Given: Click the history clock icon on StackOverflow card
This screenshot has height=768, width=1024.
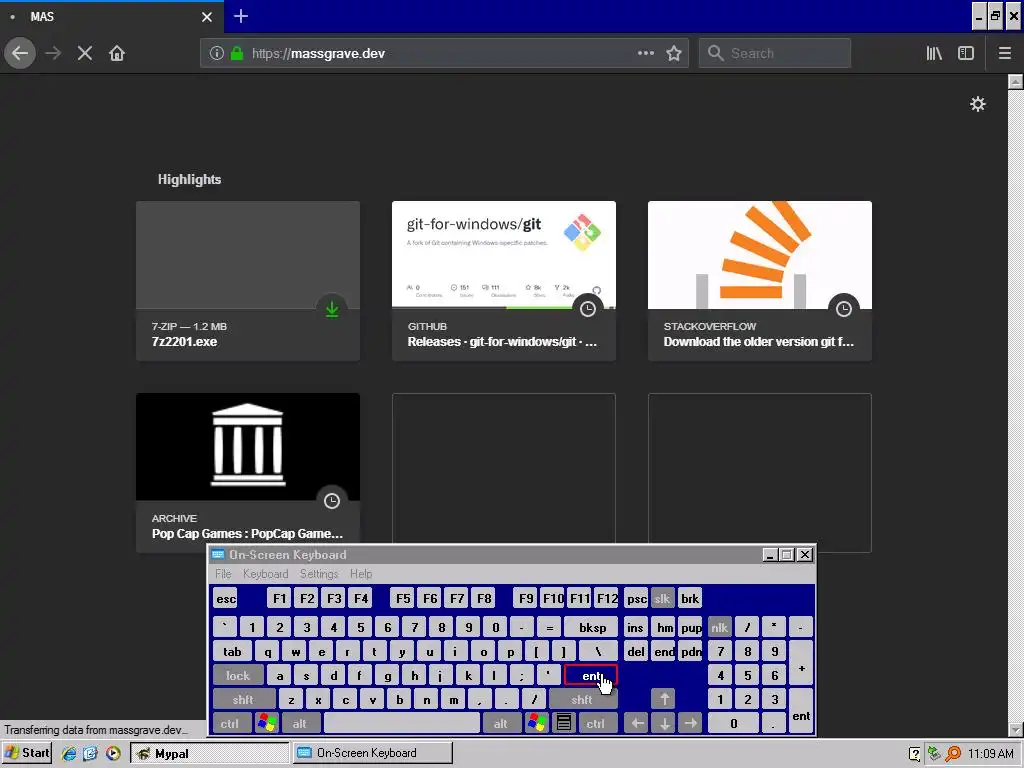Looking at the screenshot, I should point(844,309).
